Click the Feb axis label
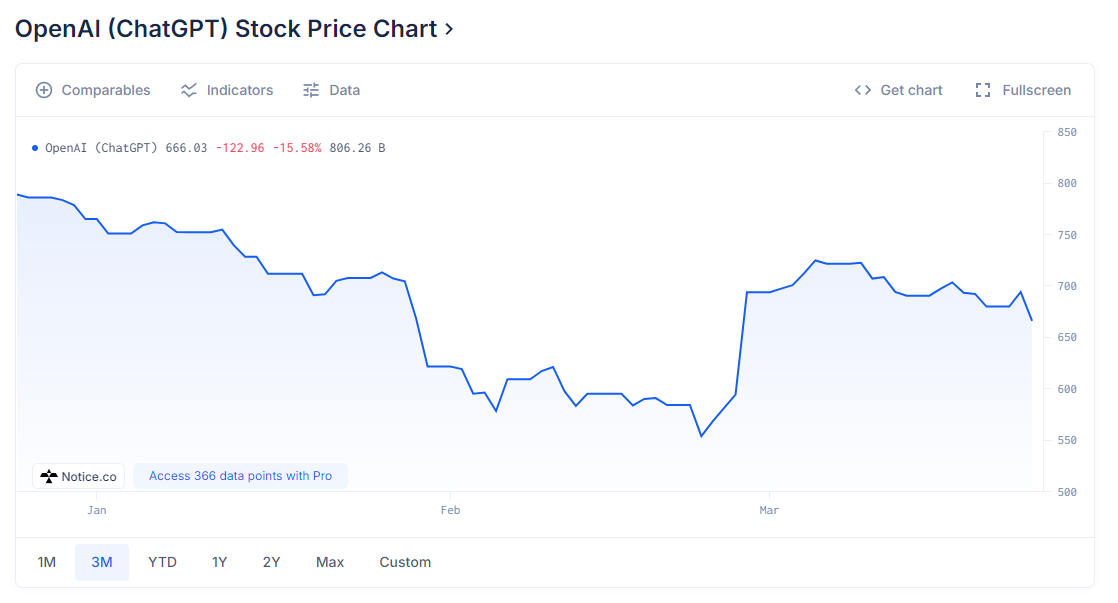 (x=451, y=510)
